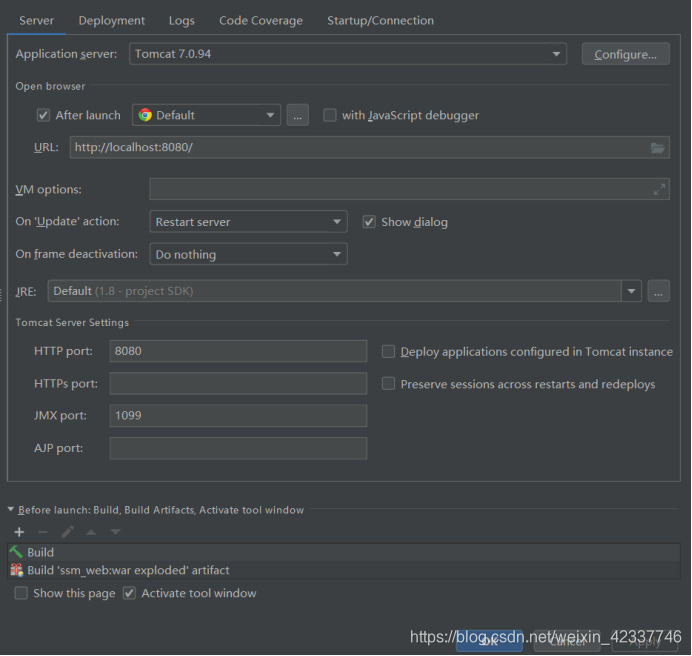Click the URL input field
Image resolution: width=692 pixels, height=656 pixels.
click(369, 147)
